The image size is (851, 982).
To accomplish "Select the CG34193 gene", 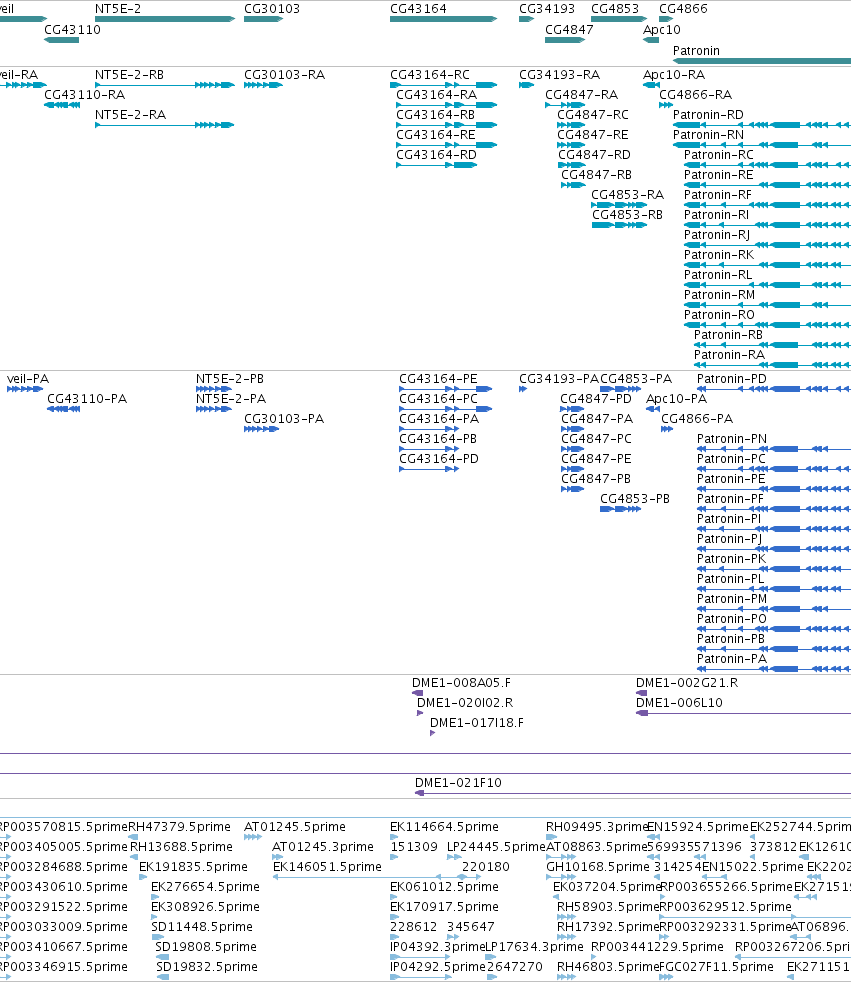I will pos(527,19).
